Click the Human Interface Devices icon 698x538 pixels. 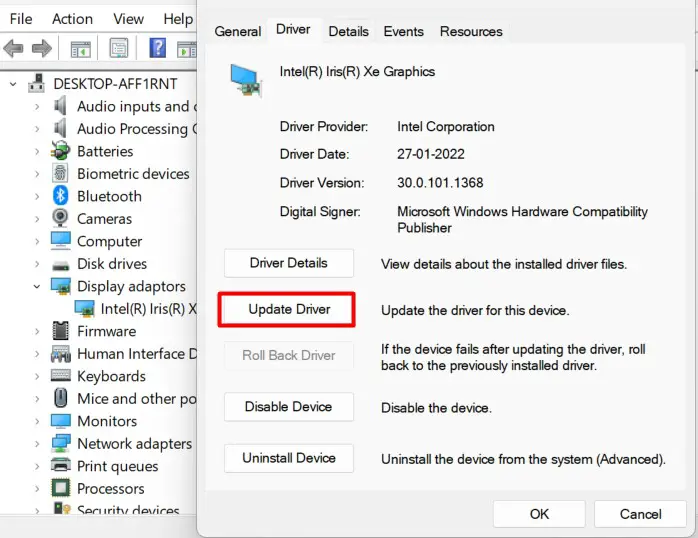pyautogui.click(x=61, y=354)
